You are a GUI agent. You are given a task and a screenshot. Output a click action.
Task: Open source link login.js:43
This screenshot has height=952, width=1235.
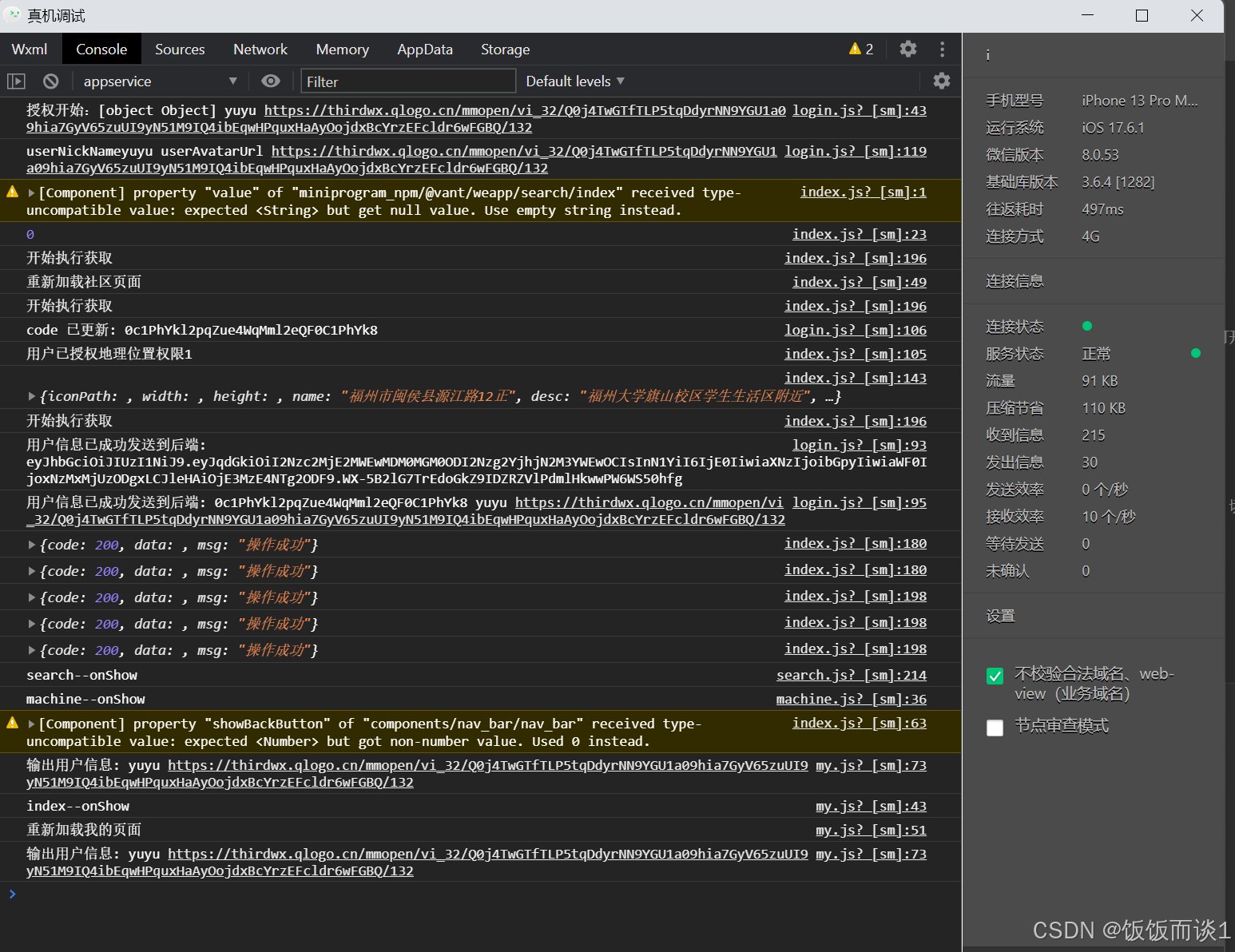pyautogui.click(x=860, y=110)
